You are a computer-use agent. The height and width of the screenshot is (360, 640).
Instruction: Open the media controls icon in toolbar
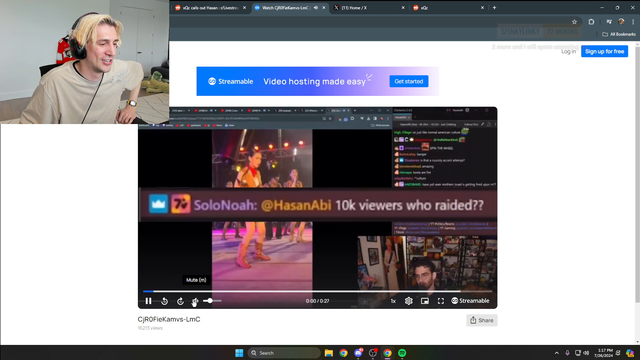[609, 22]
